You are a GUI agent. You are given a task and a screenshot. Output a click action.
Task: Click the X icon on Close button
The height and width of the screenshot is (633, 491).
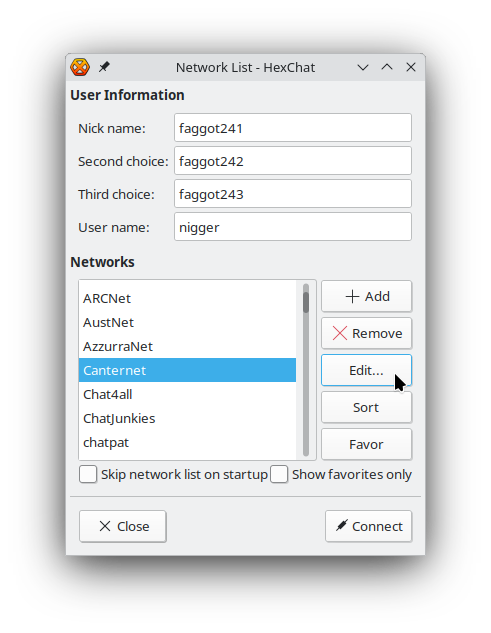(x=105, y=526)
